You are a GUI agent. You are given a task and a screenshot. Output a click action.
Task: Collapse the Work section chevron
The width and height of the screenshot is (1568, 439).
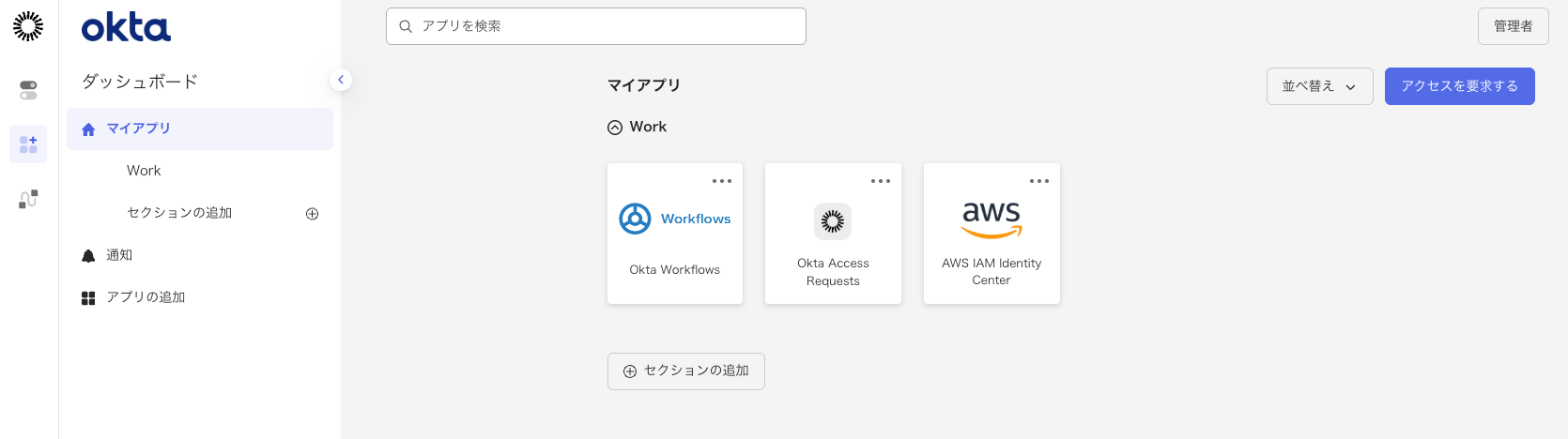click(x=615, y=128)
